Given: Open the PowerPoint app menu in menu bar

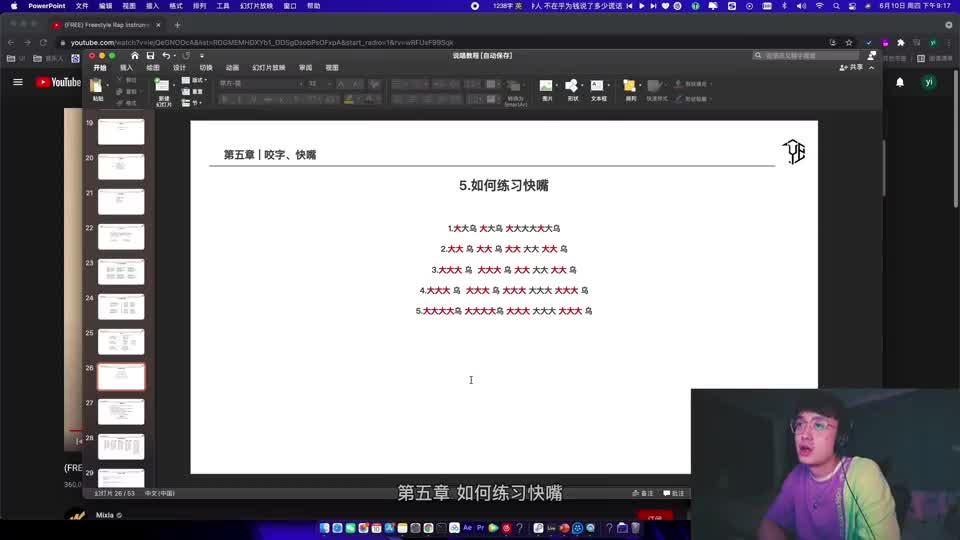Looking at the screenshot, I should coord(47,6).
